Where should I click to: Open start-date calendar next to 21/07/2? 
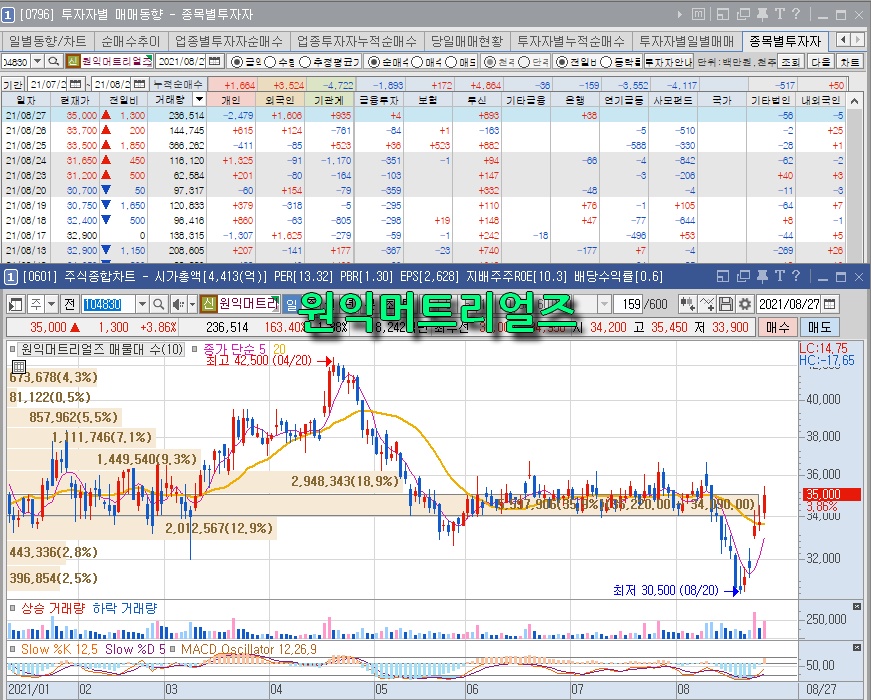point(76,84)
